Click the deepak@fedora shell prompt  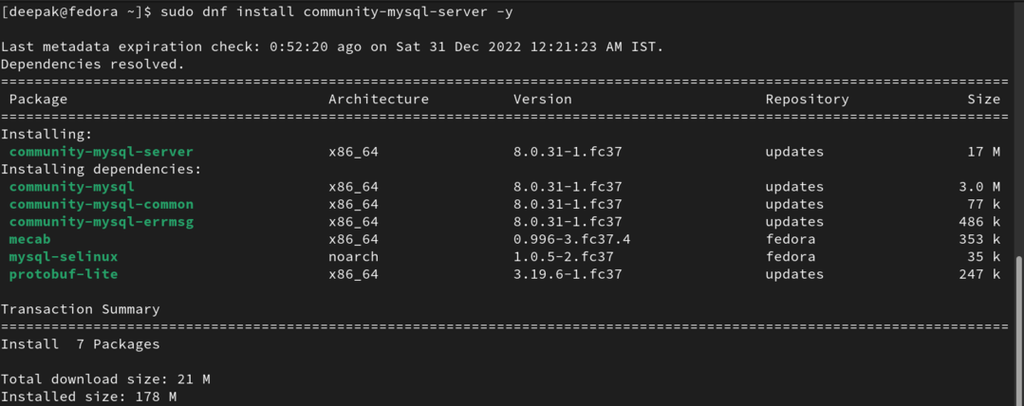click(x=77, y=11)
